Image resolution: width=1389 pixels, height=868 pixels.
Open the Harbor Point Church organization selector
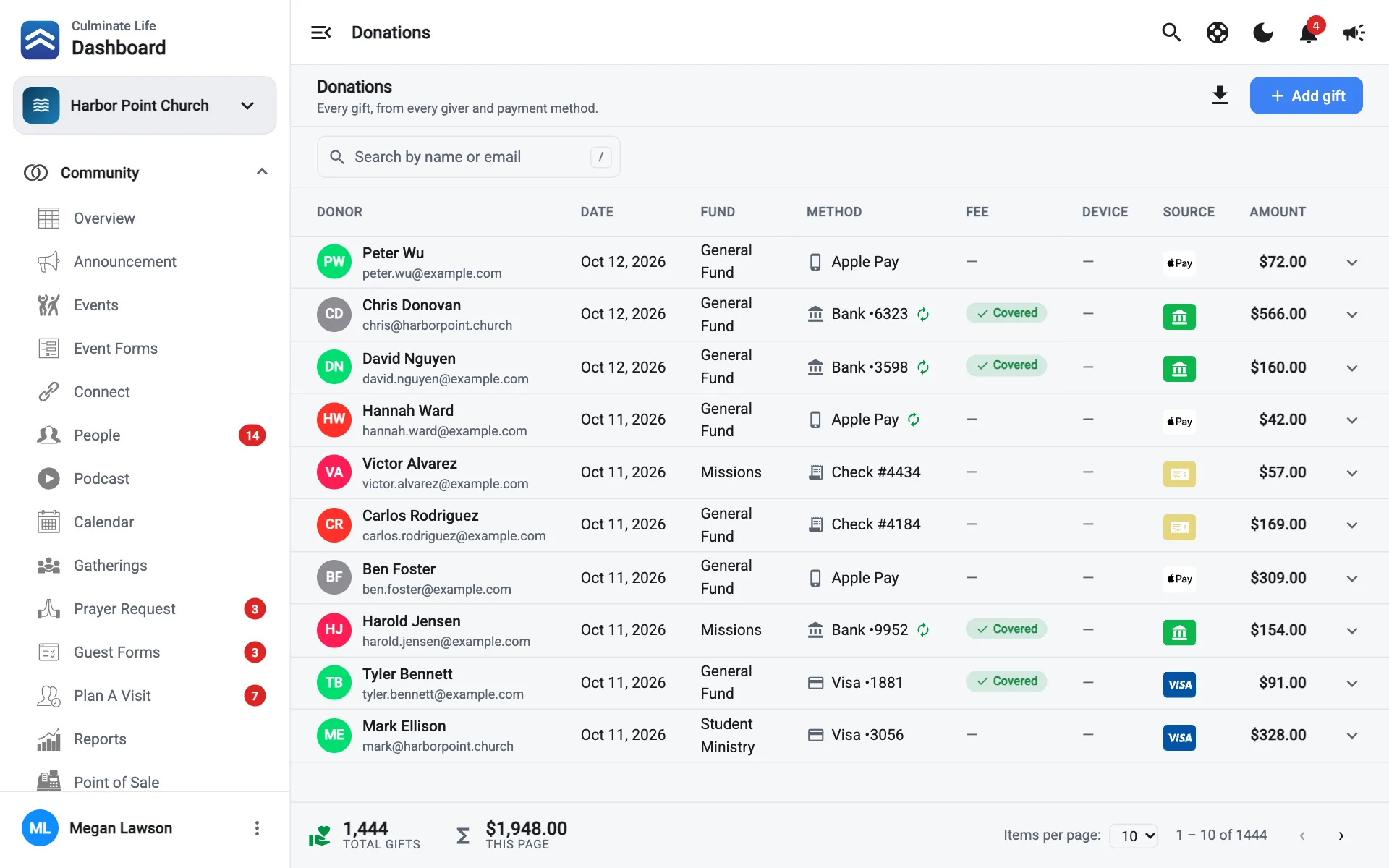(145, 106)
